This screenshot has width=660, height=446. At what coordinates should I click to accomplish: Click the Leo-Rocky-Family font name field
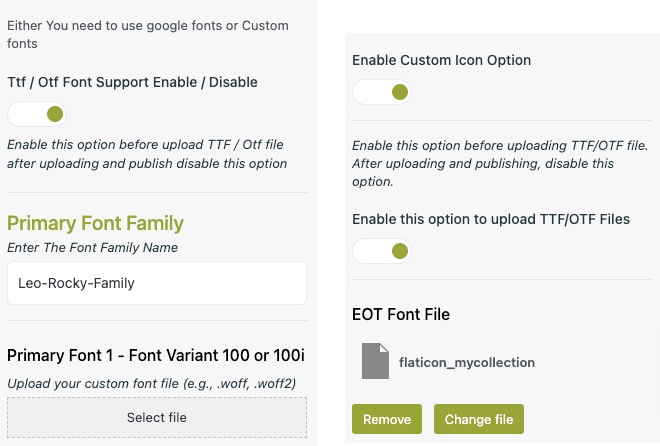[156, 283]
